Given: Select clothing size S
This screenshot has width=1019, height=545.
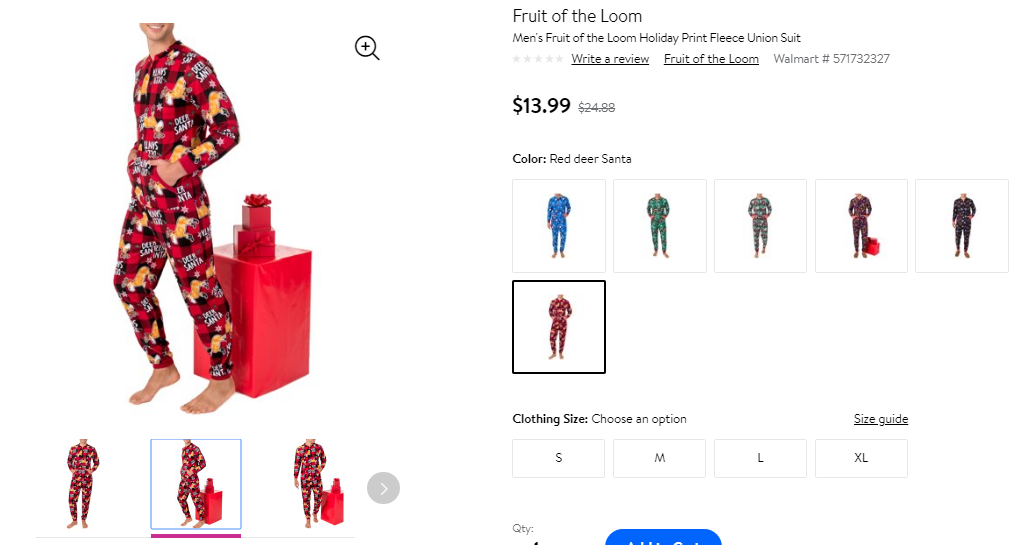Looking at the screenshot, I should 558,458.
